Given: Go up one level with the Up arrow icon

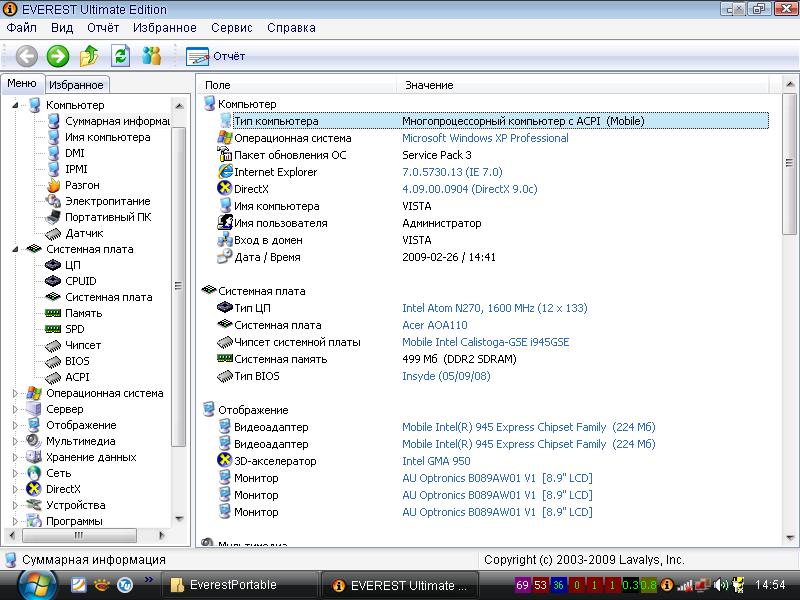Looking at the screenshot, I should coord(89,56).
